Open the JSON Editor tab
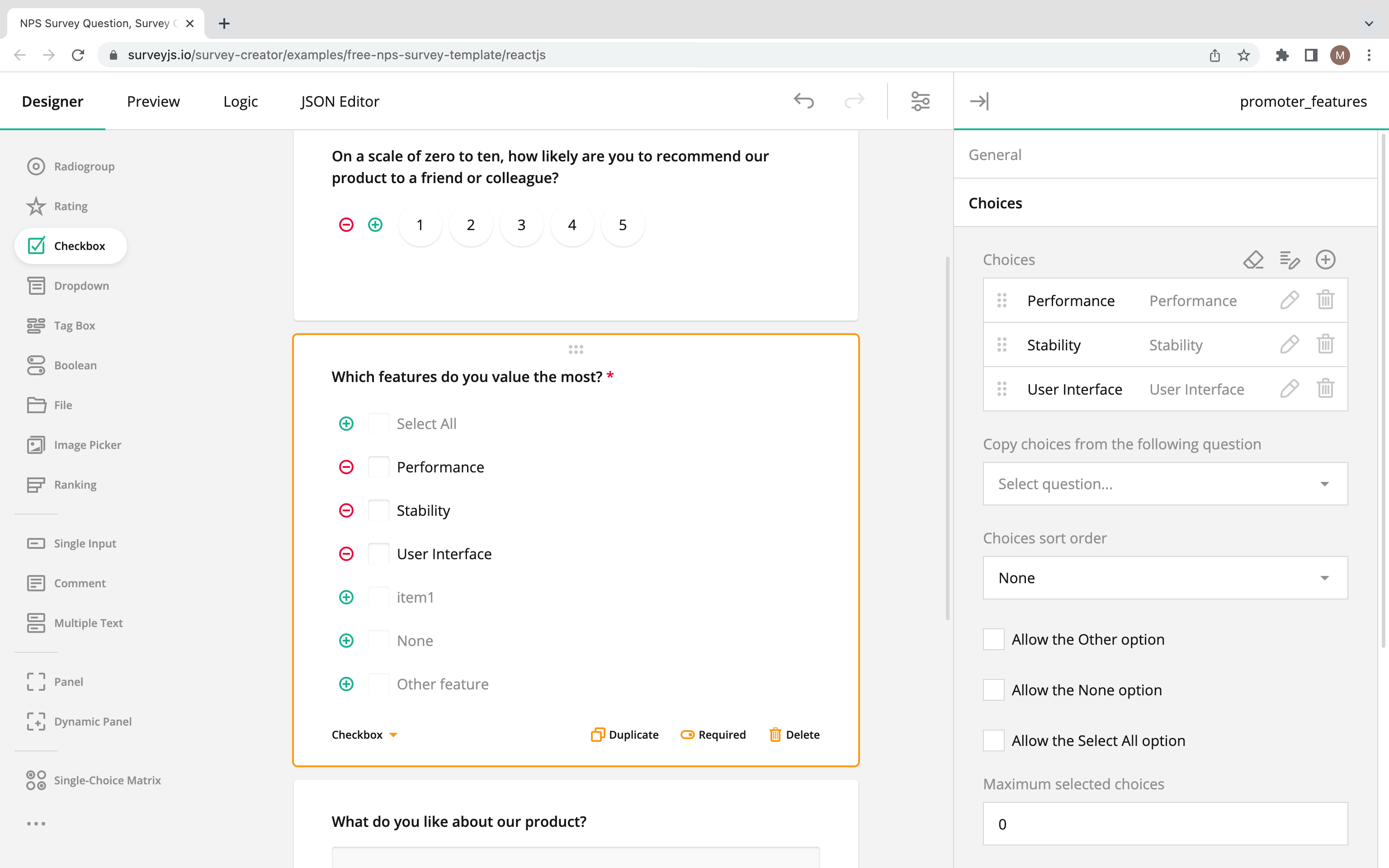Viewport: 1389px width, 868px height. point(339,101)
